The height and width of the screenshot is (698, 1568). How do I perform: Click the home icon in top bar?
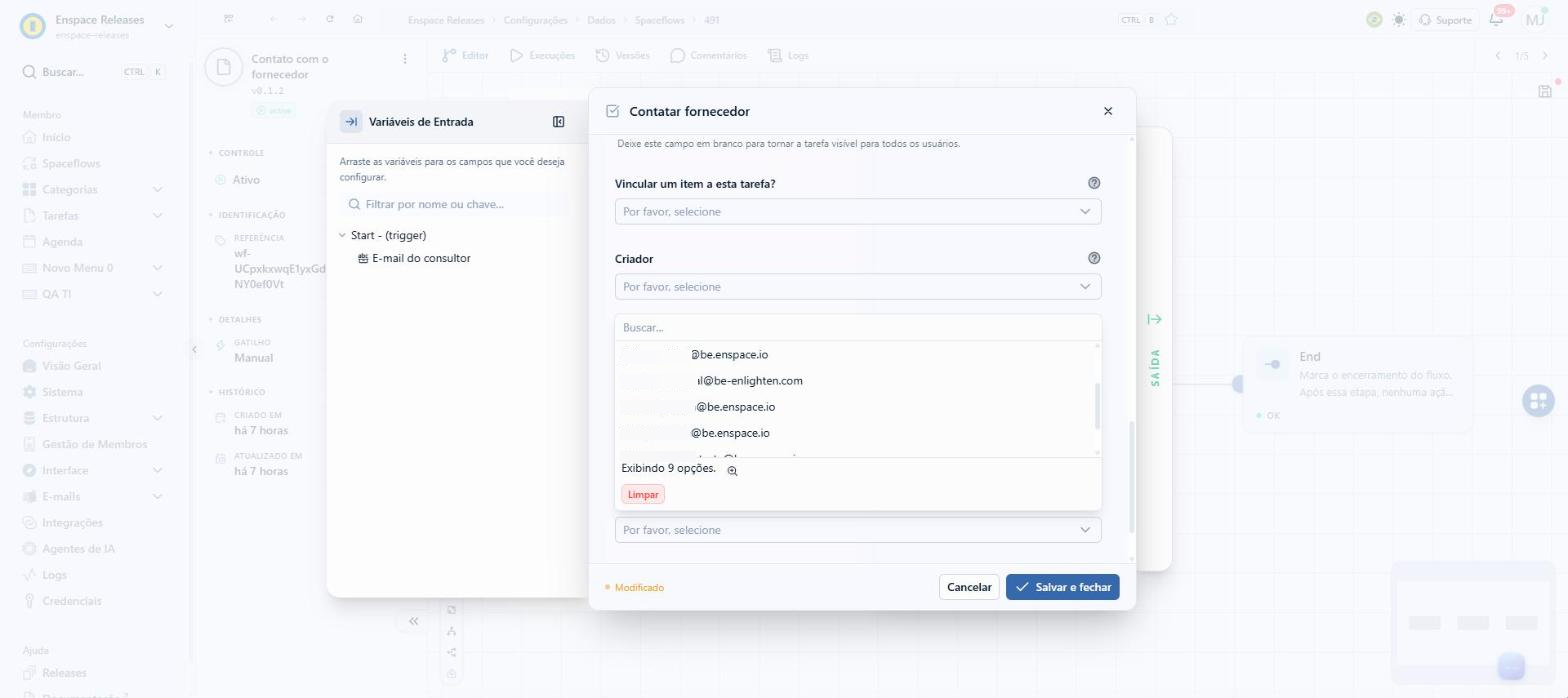[358, 19]
